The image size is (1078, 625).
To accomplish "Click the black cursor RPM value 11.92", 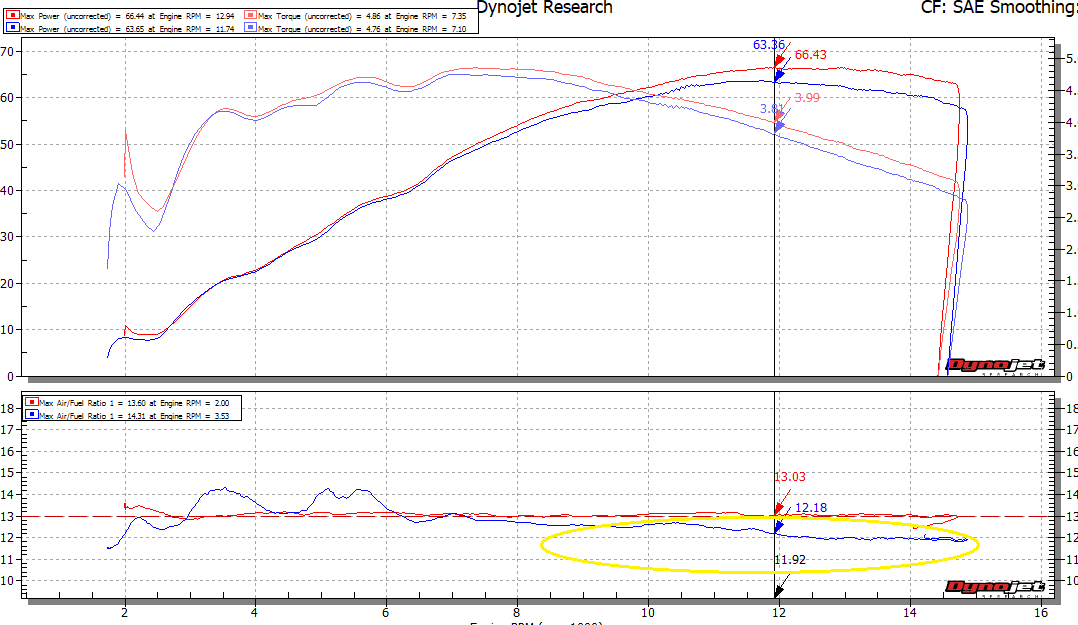I will (790, 560).
